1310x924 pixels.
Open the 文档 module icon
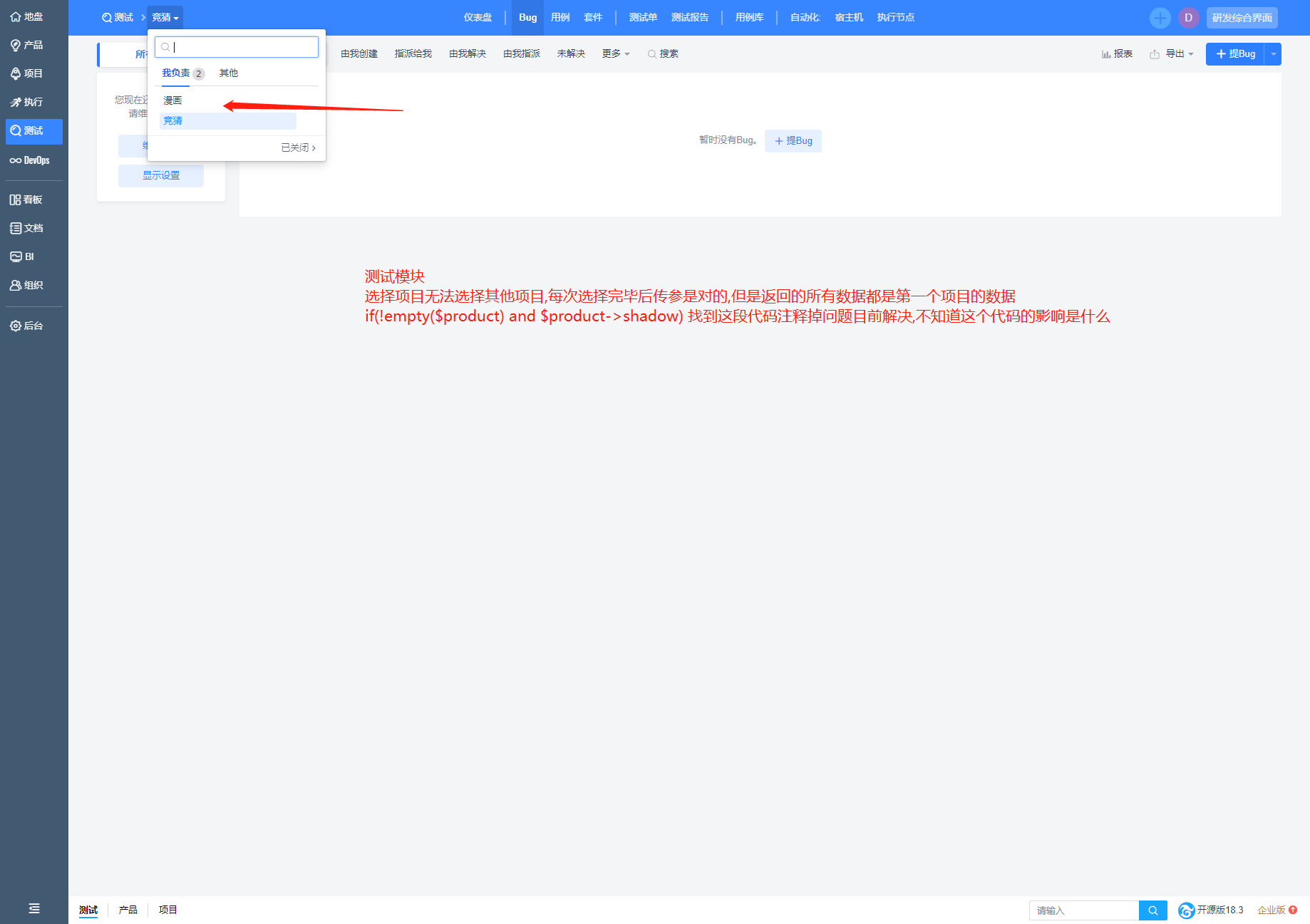33,227
